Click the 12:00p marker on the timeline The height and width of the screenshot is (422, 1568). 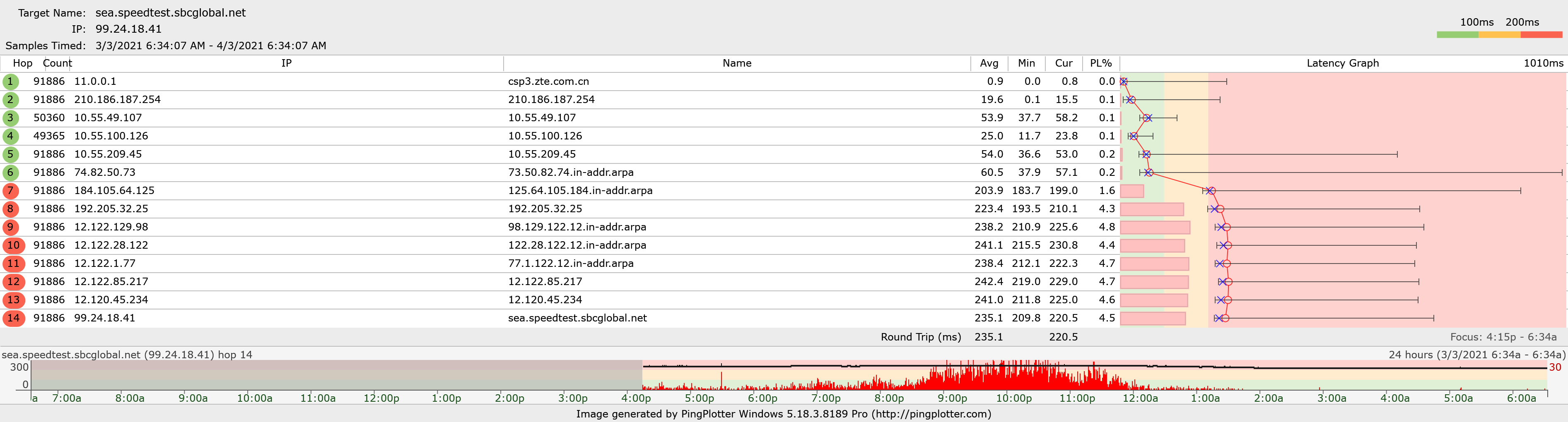point(381,398)
